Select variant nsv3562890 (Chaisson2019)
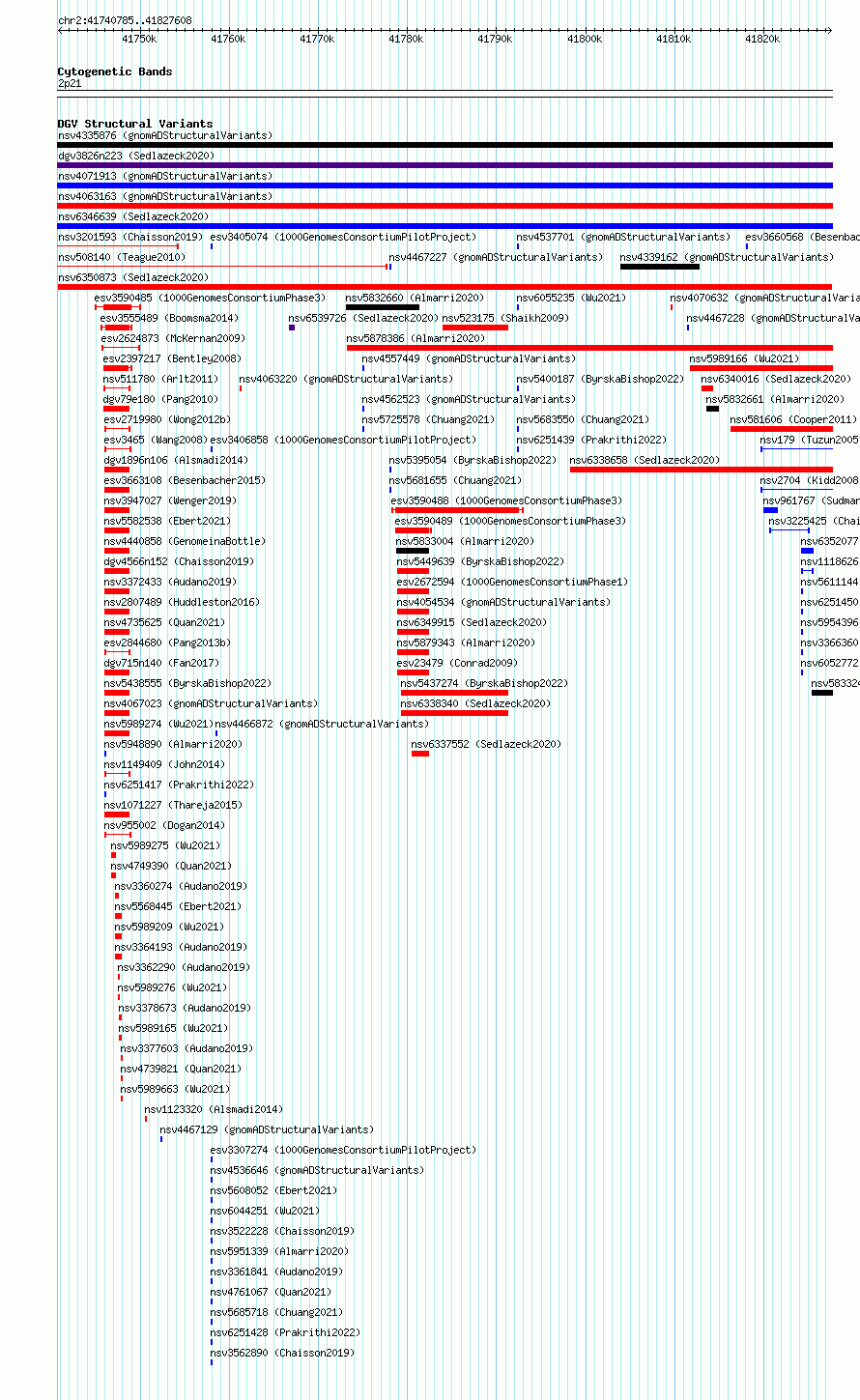The image size is (860, 1400). tap(283, 1353)
